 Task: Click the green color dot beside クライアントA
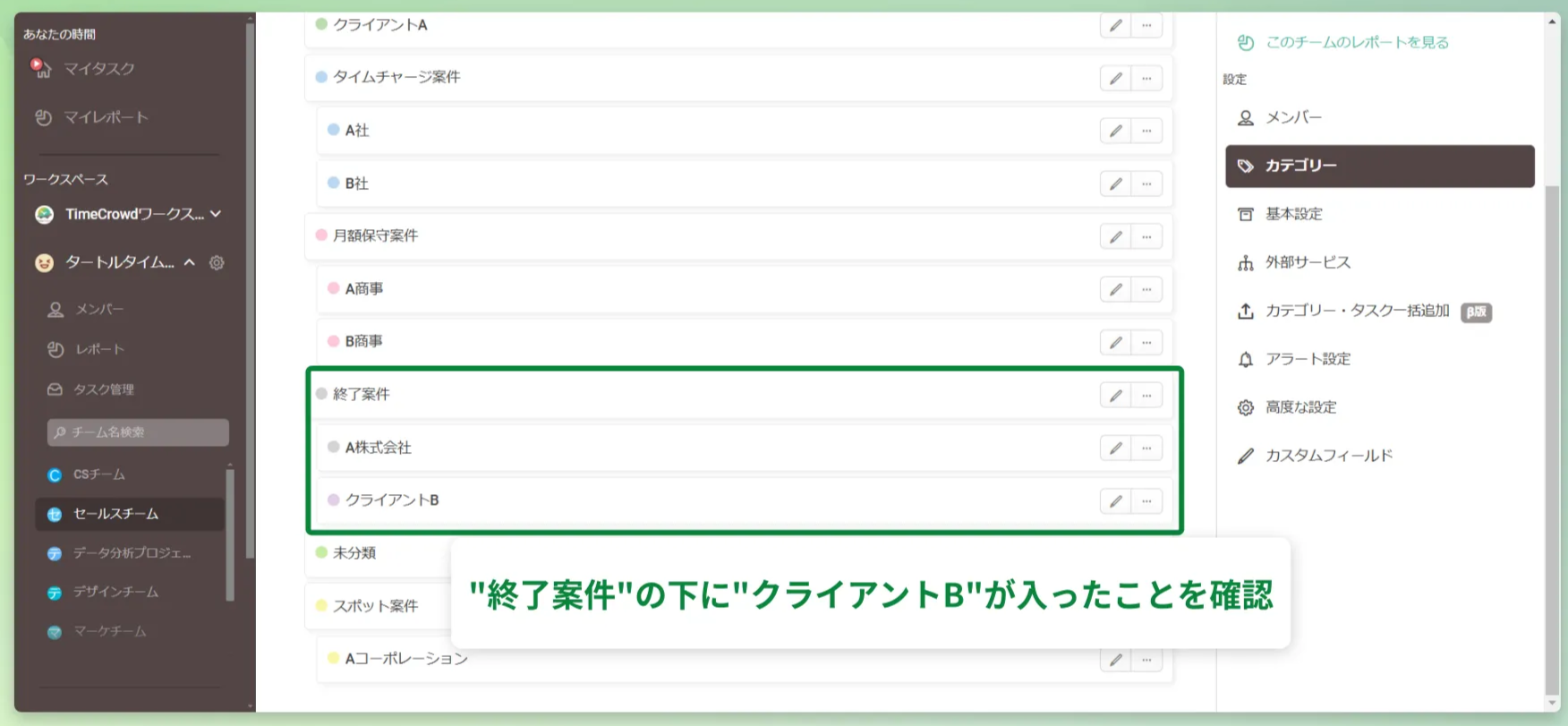tap(321, 25)
